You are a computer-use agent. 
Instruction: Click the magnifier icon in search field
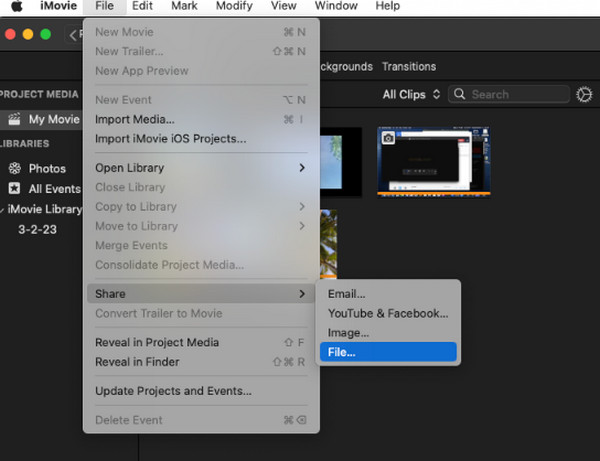click(460, 94)
